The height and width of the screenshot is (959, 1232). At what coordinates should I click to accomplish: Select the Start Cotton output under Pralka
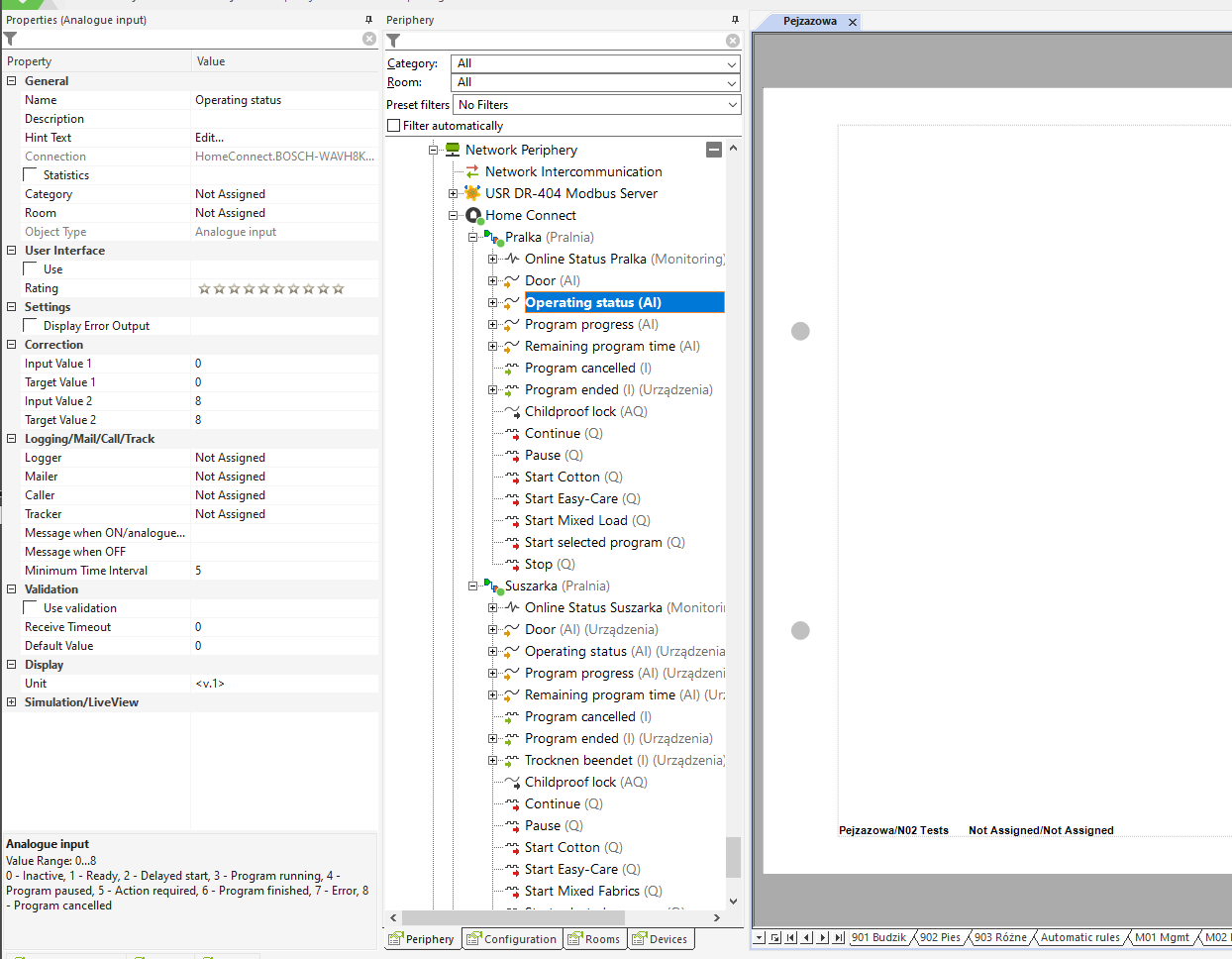click(562, 477)
